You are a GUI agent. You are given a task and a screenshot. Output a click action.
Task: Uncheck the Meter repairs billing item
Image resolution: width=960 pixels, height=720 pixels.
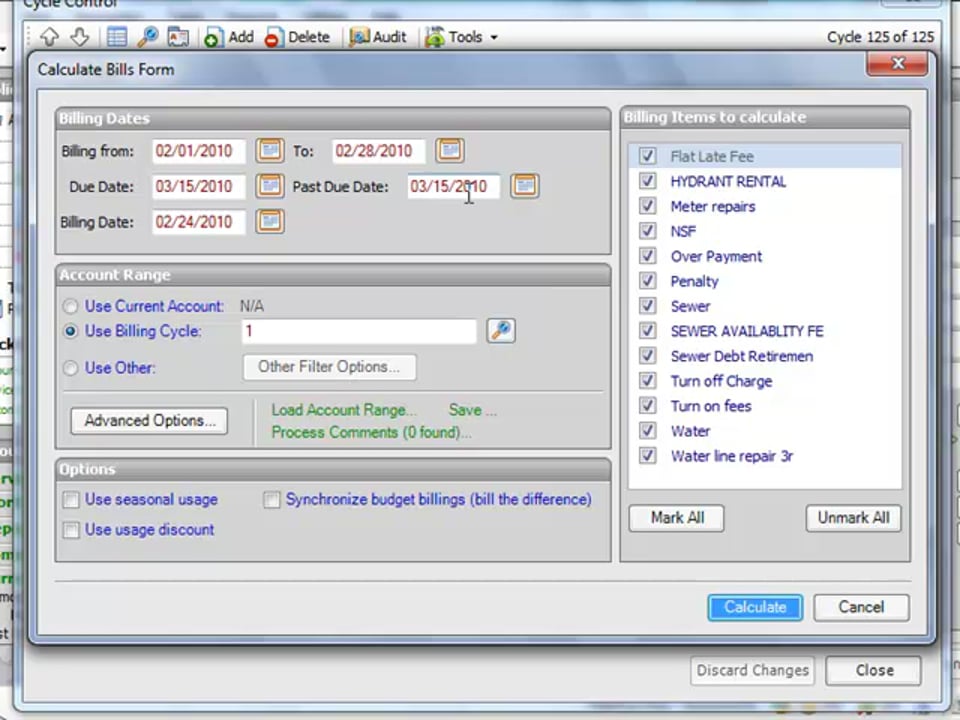[648, 206]
